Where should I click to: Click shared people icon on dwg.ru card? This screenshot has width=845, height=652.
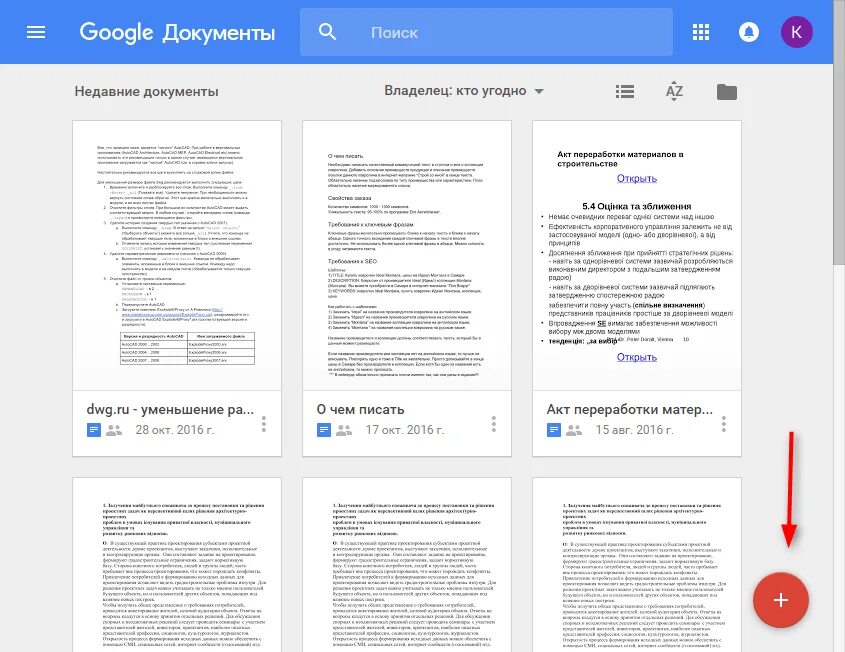tap(114, 430)
